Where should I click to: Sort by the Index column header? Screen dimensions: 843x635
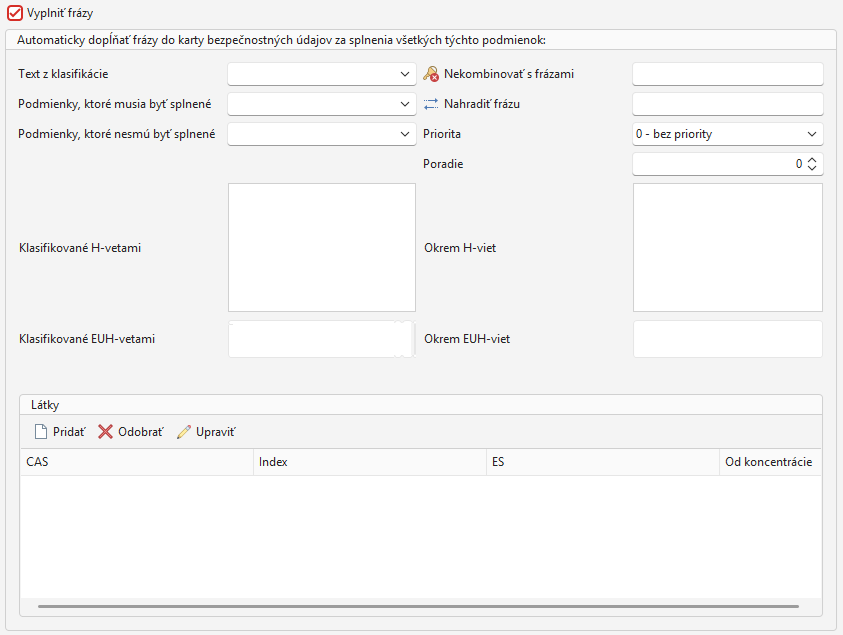(x=370, y=462)
